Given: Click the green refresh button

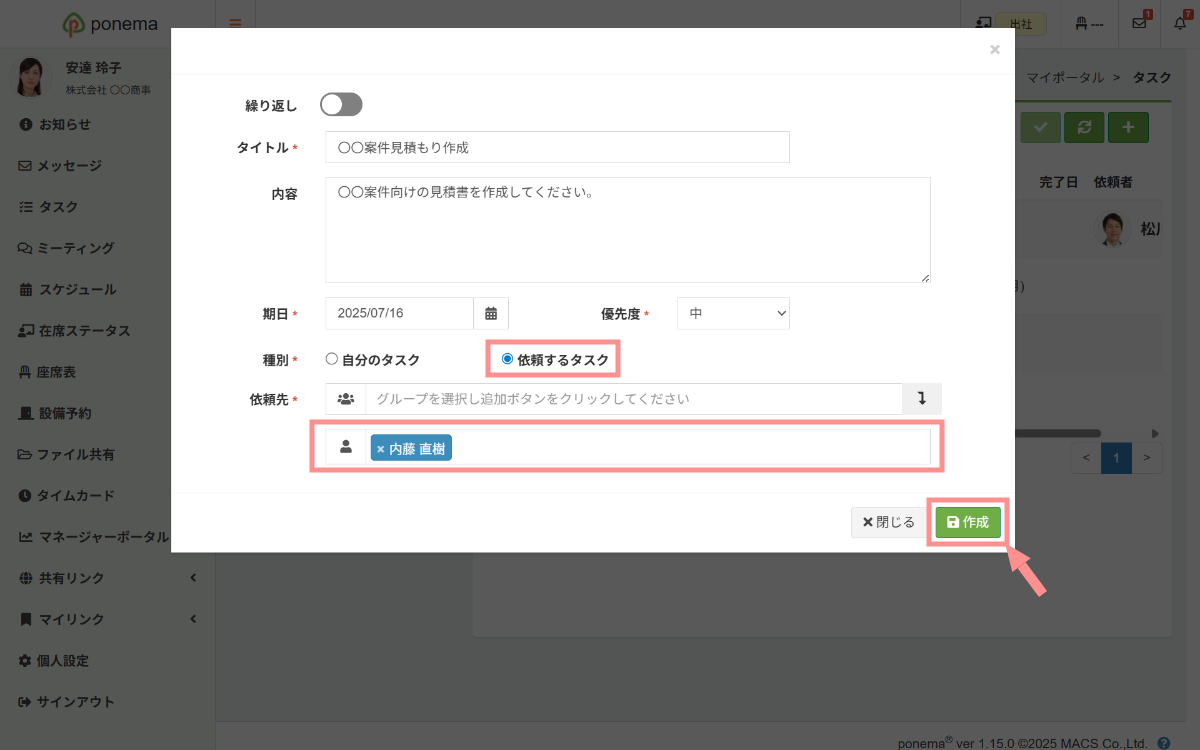Looking at the screenshot, I should tap(1084, 127).
